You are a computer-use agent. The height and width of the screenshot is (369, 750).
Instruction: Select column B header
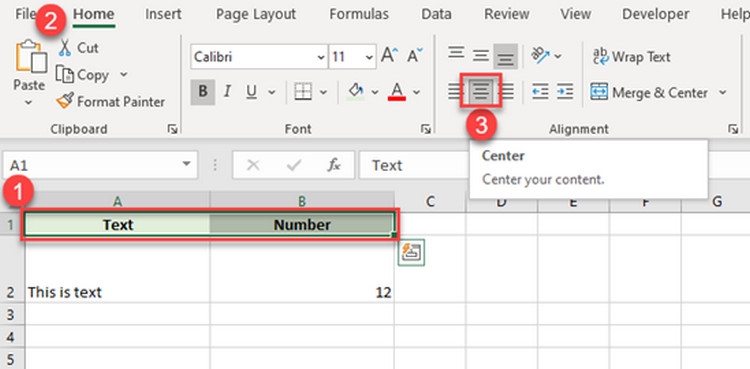pos(302,202)
